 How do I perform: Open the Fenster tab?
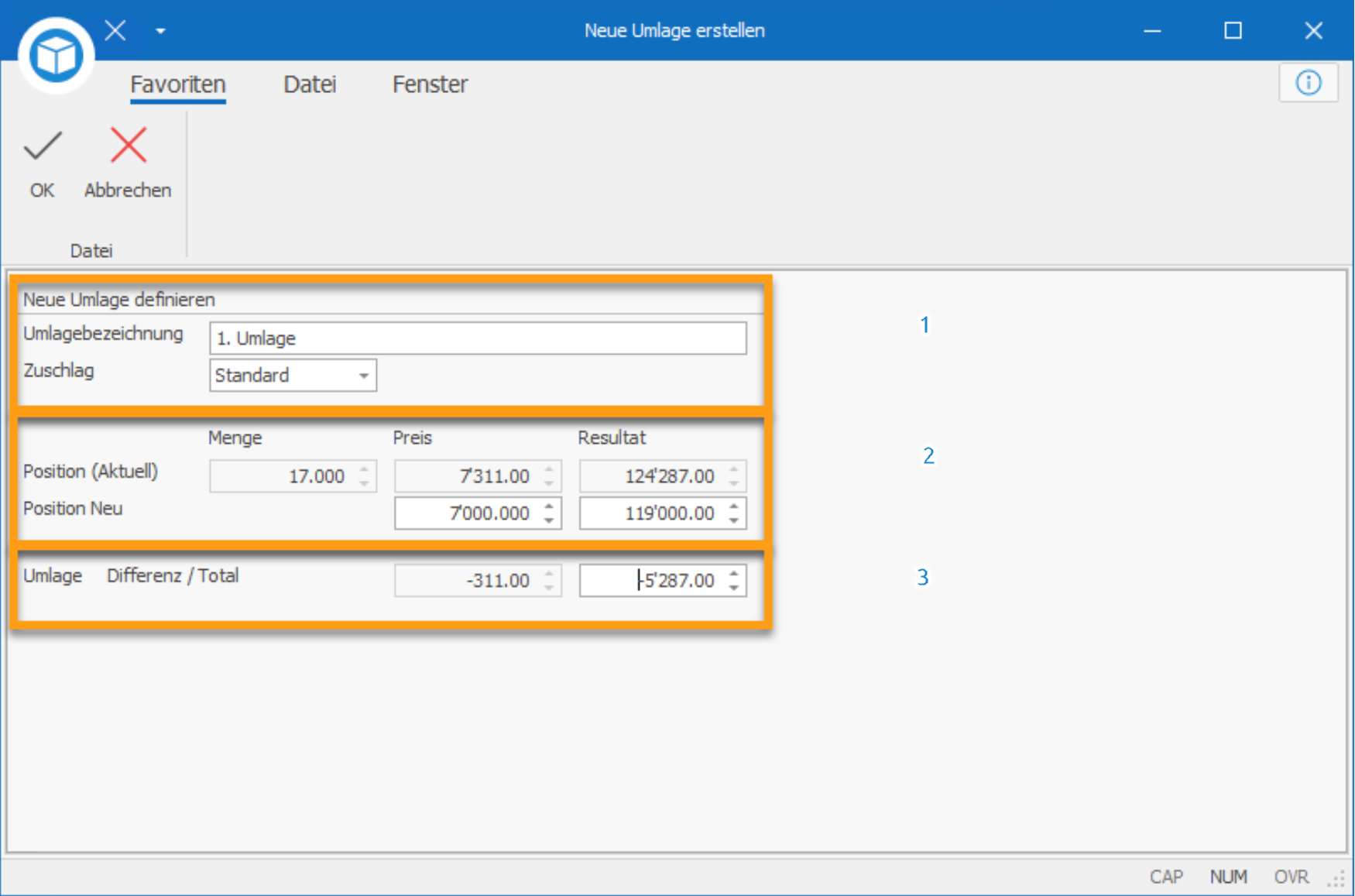point(430,84)
